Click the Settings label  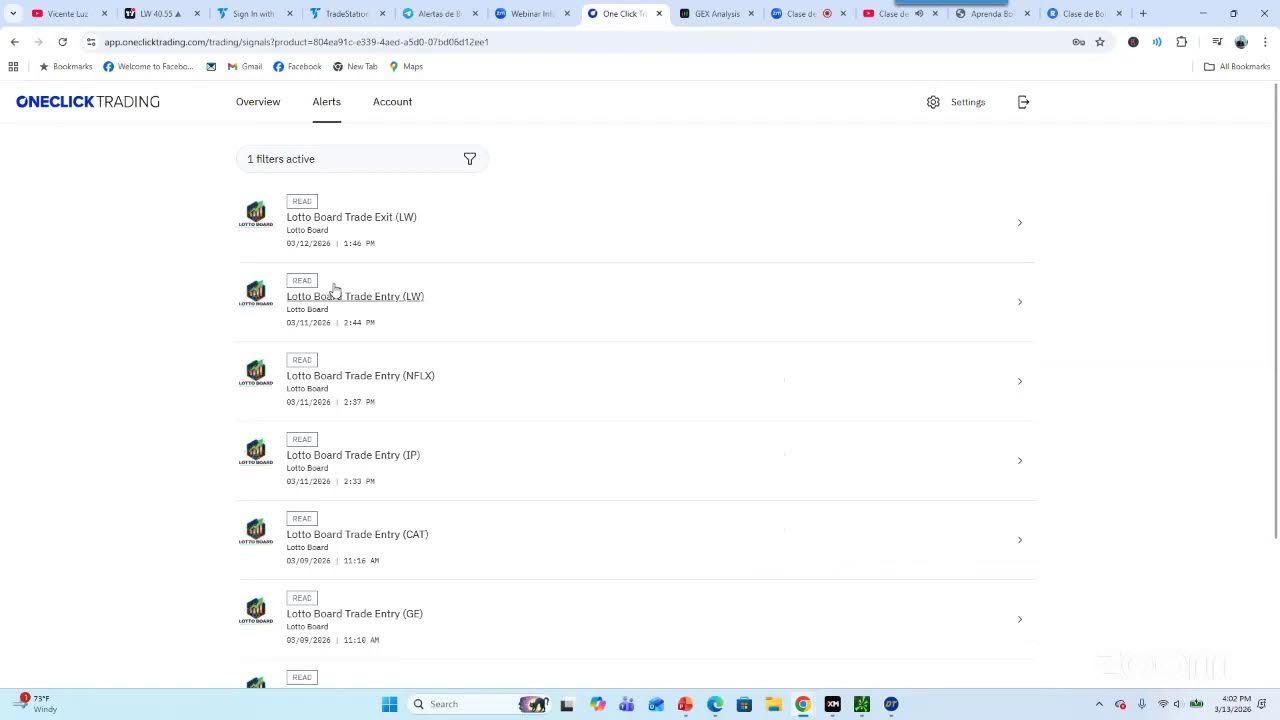click(x=968, y=102)
